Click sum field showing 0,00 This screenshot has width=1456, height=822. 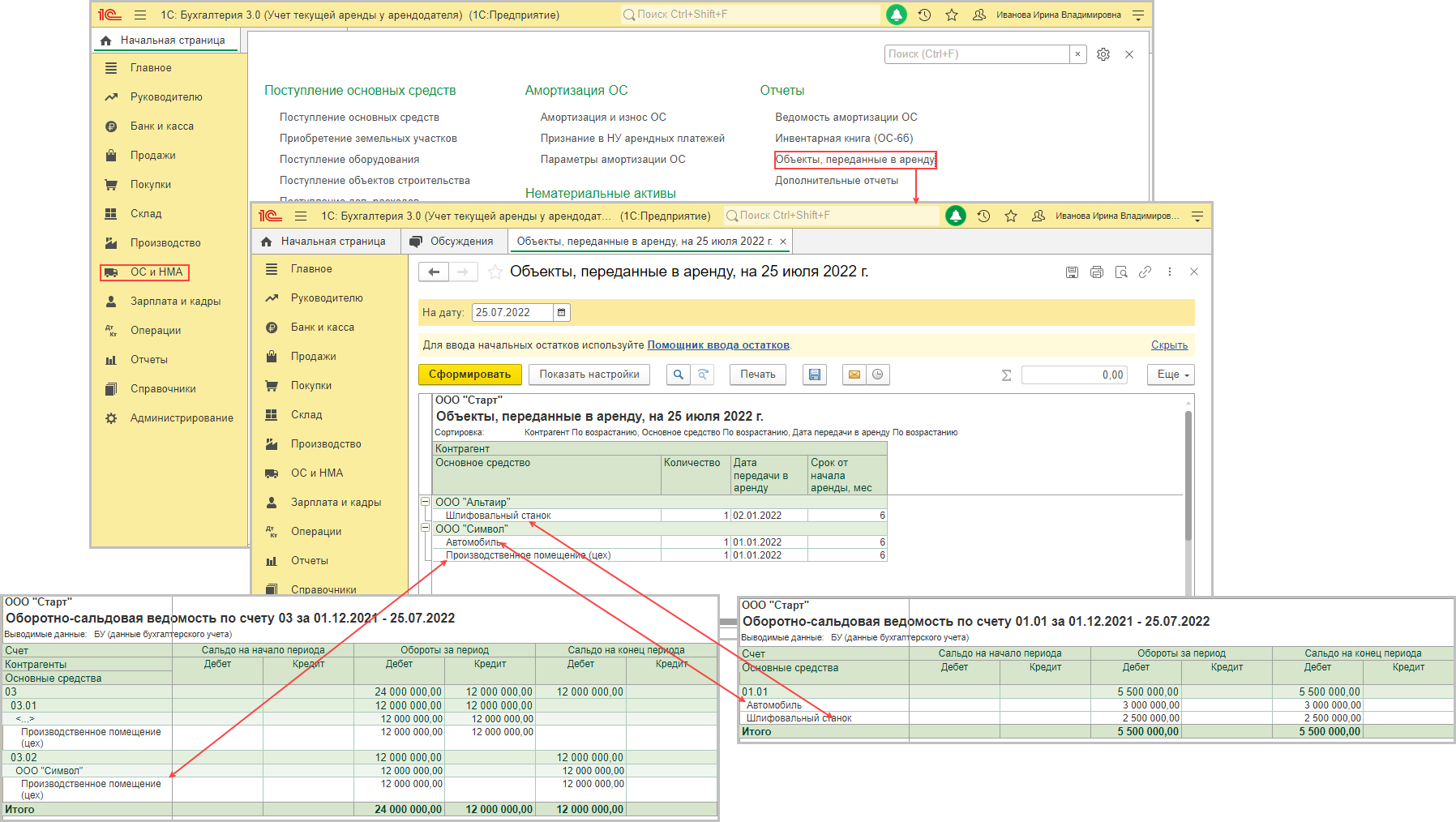pyautogui.click(x=1074, y=375)
